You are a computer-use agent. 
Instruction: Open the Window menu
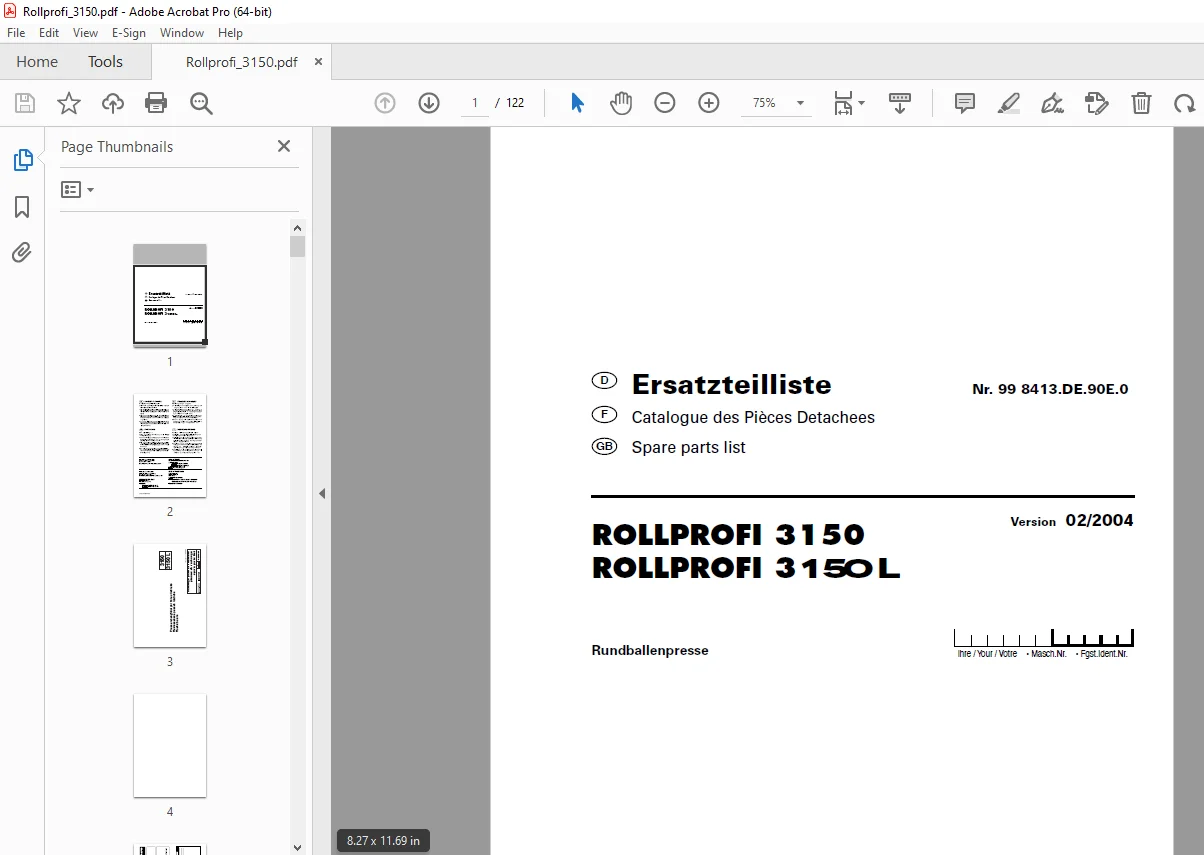[182, 33]
